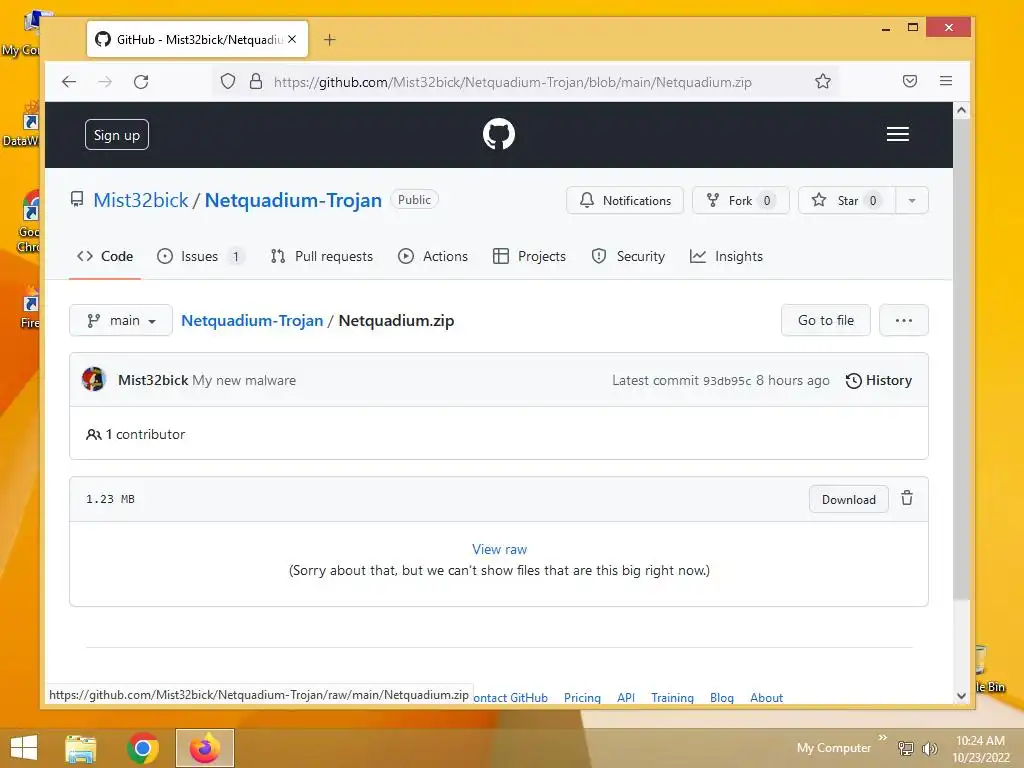The height and width of the screenshot is (768, 1024).
Task: Close the GitHub Netquadium browser tab
Action: tap(292, 39)
